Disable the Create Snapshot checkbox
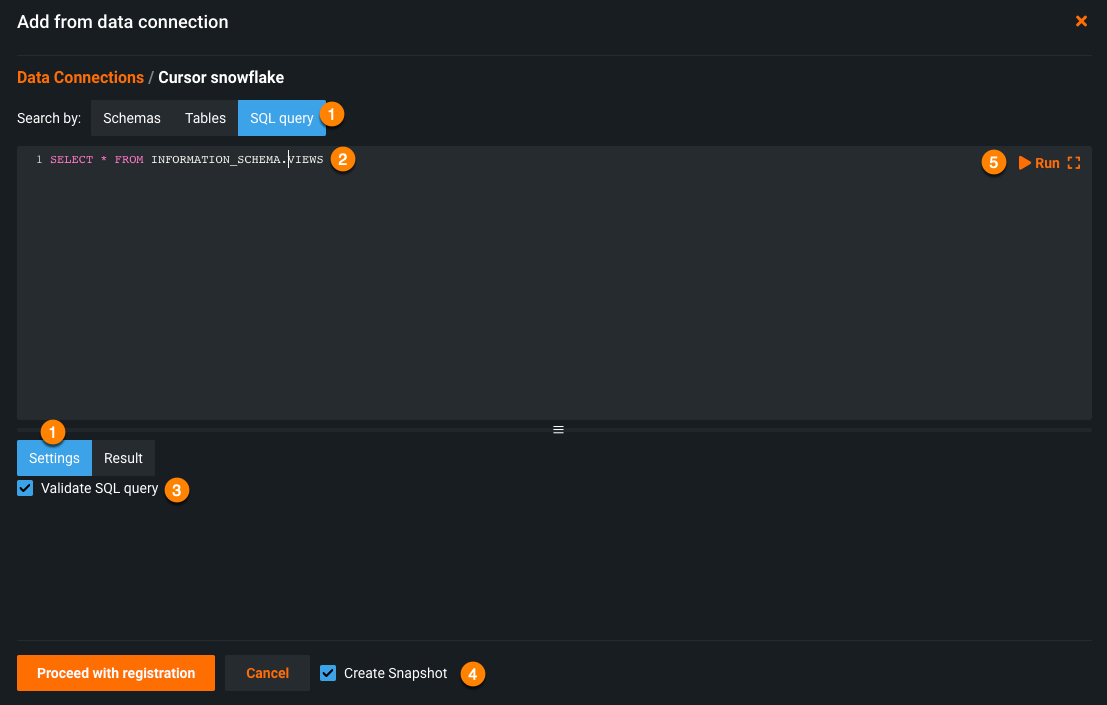Viewport: 1107px width, 705px height. pos(328,673)
